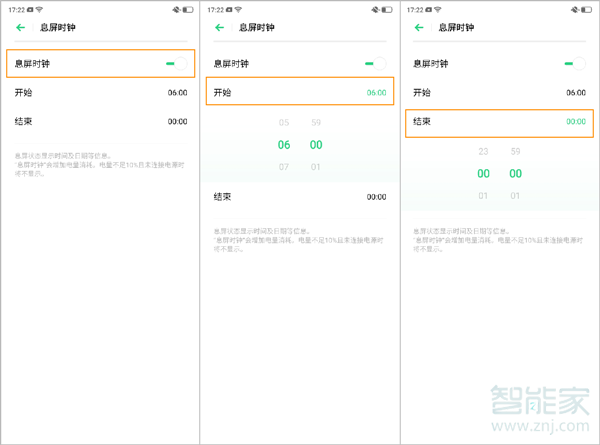Select hour 23 in right time picker
600x445 pixels.
pyautogui.click(x=484, y=152)
